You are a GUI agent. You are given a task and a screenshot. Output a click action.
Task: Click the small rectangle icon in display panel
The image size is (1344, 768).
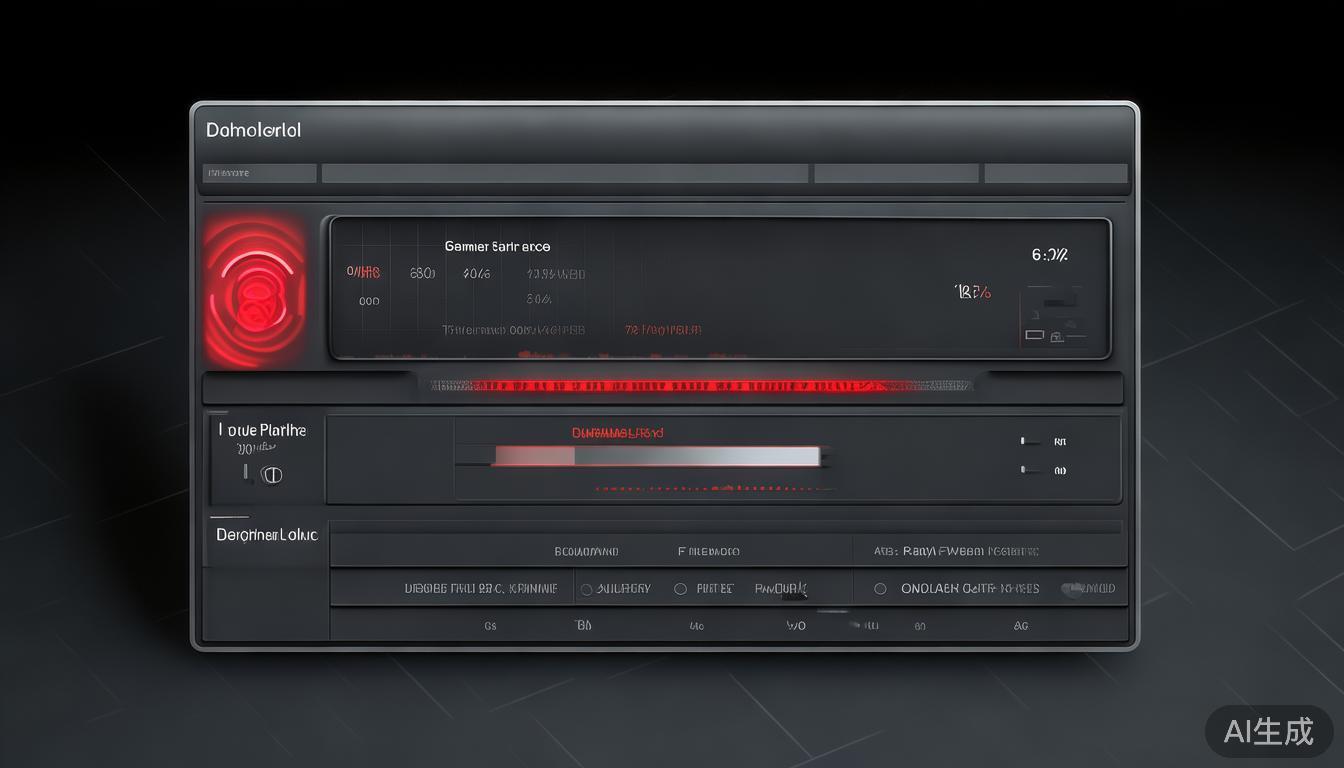point(1034,335)
